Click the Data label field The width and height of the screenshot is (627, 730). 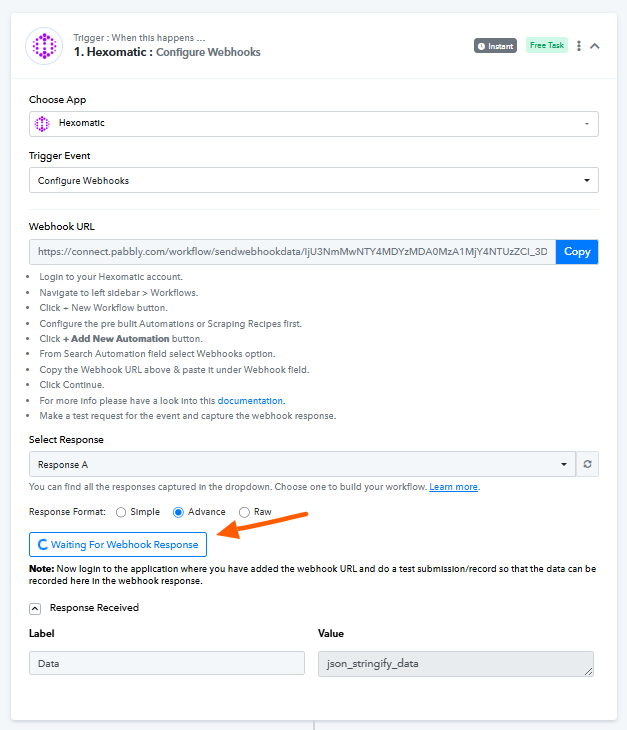point(166,663)
